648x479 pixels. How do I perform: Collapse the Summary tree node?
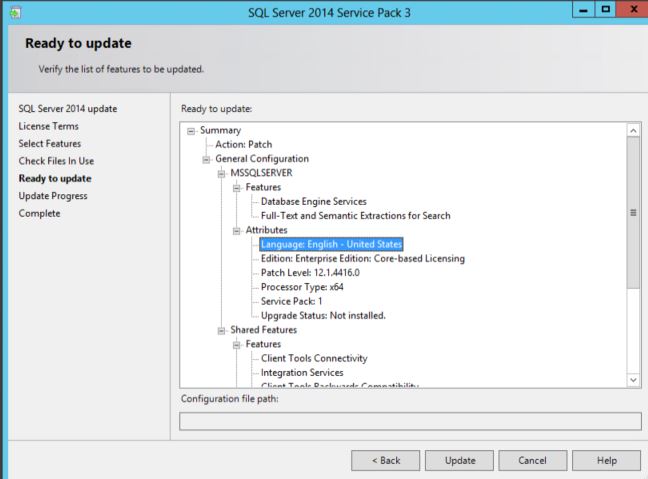[191, 131]
